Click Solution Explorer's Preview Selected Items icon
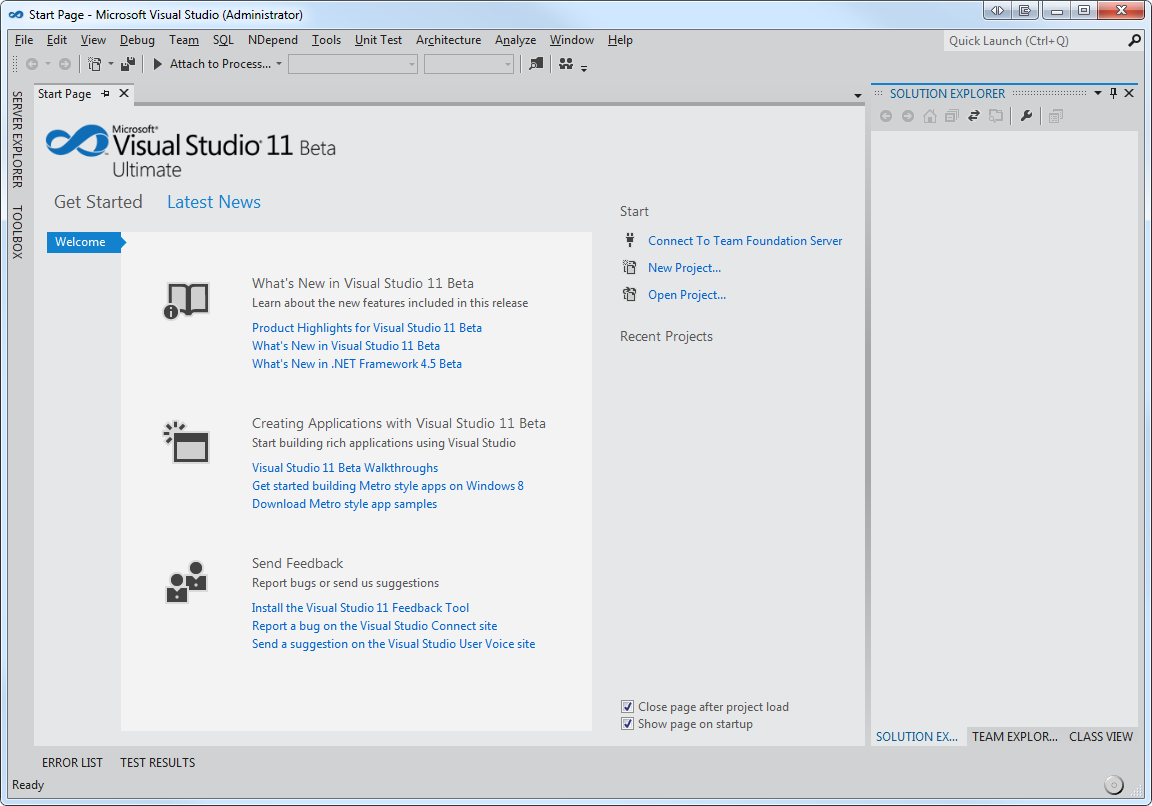The width and height of the screenshot is (1152, 806). 1056,116
